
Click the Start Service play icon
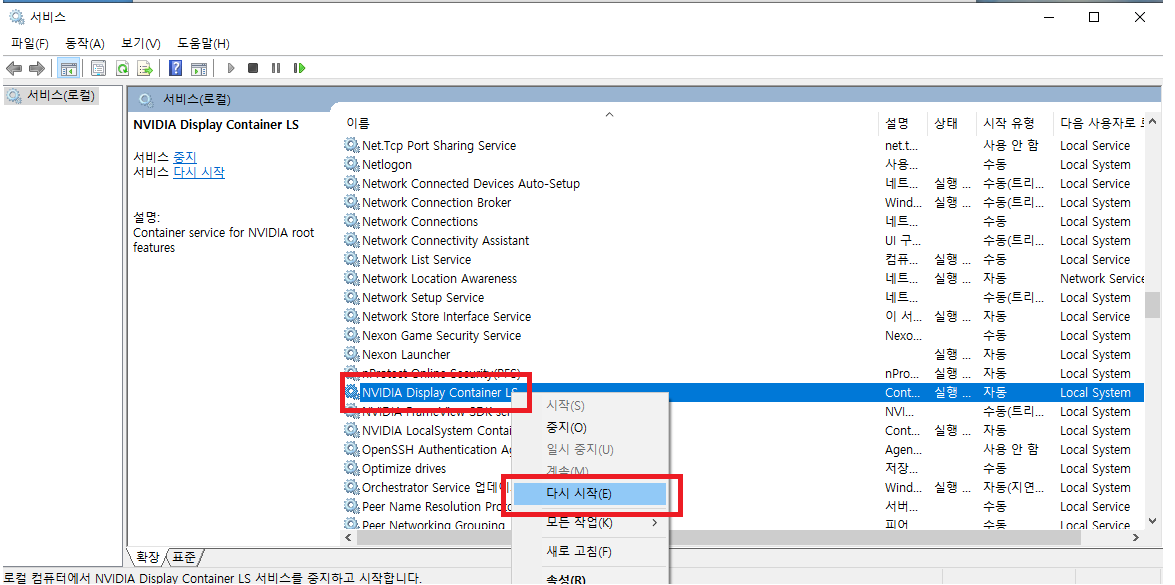(231, 68)
